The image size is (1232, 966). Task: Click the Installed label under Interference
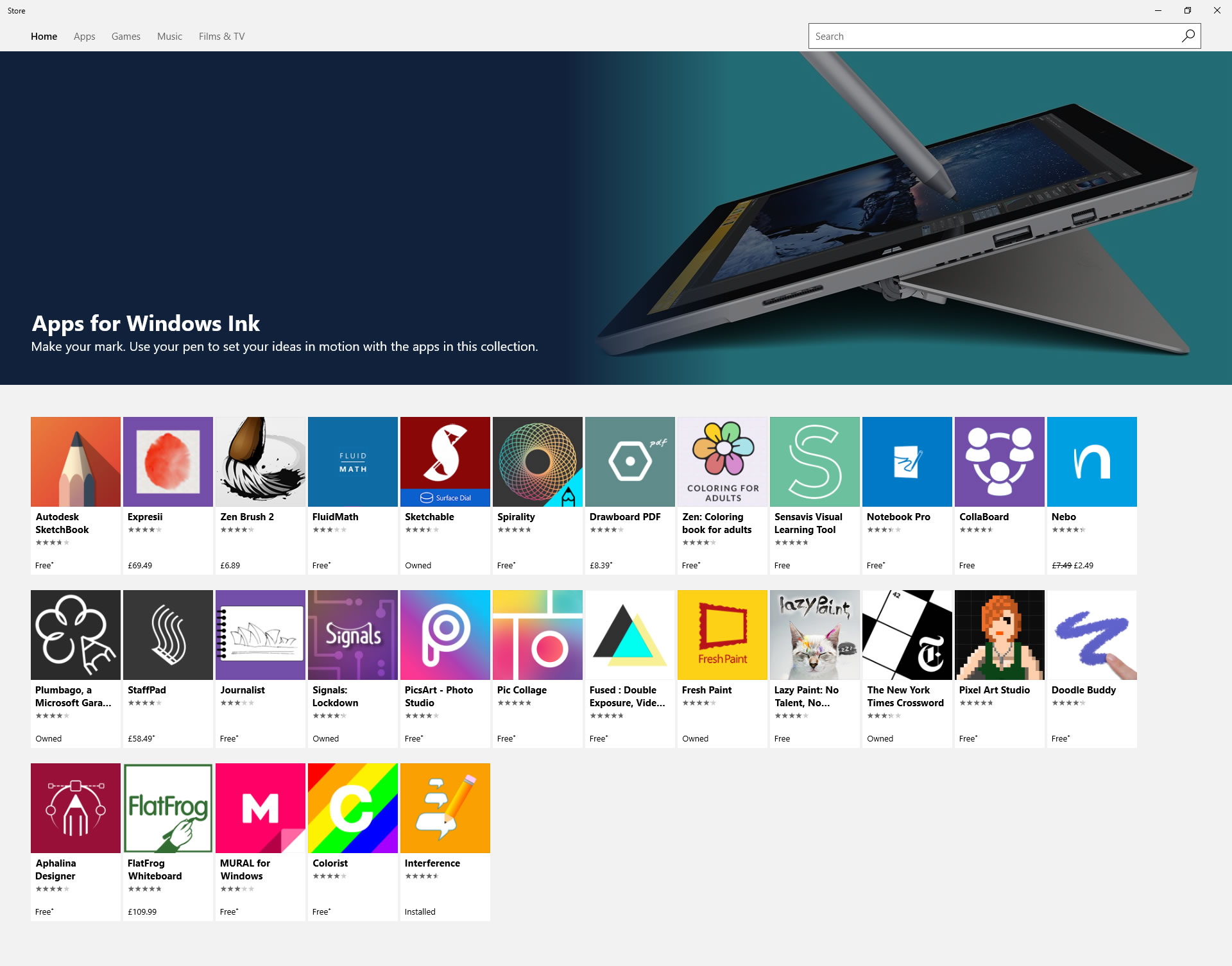click(x=420, y=912)
